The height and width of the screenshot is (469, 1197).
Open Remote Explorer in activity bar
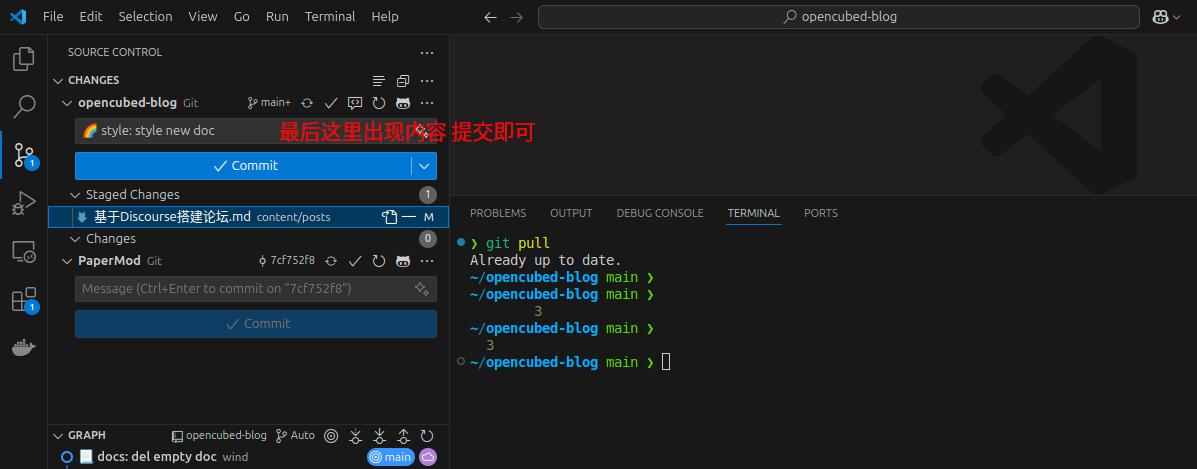[x=23, y=252]
